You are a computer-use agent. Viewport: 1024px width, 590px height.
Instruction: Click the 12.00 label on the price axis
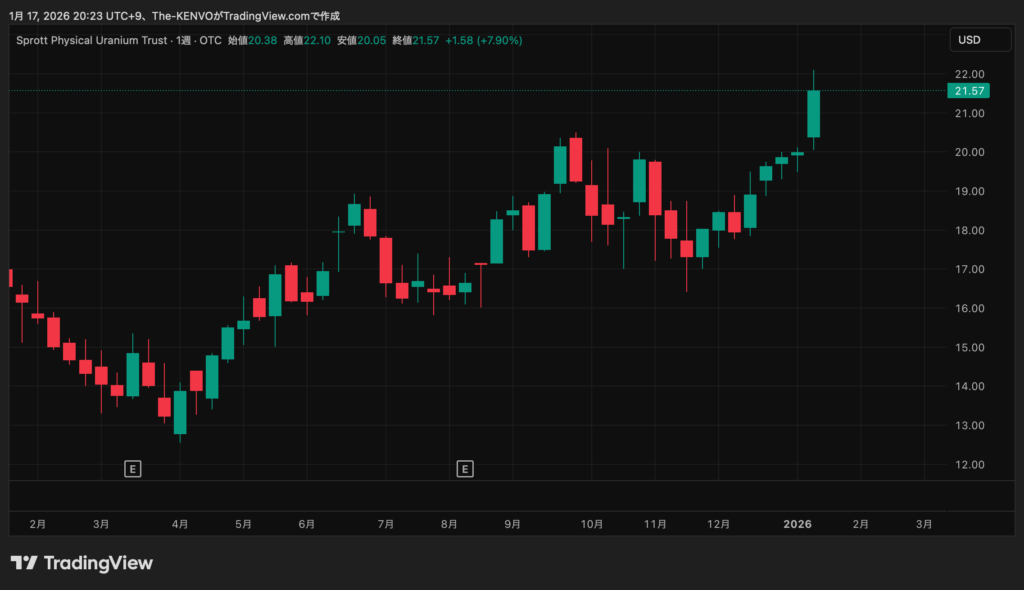pyautogui.click(x=968, y=465)
